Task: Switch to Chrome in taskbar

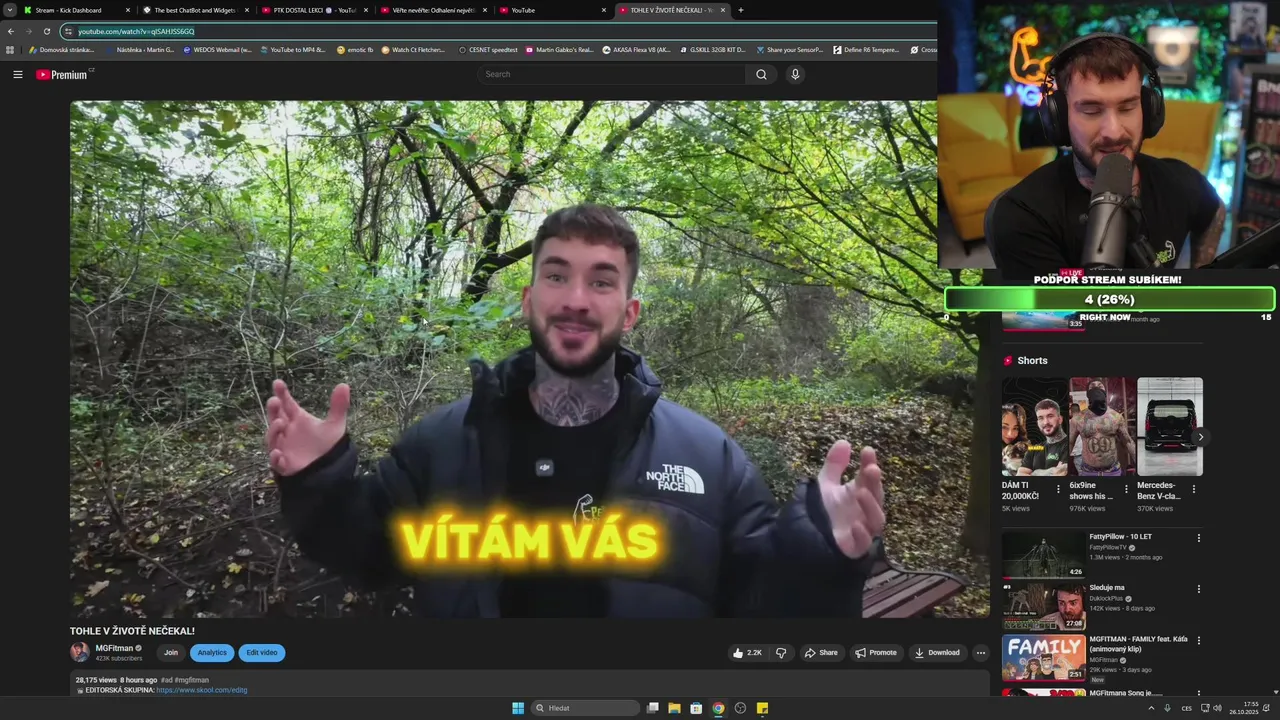Action: click(x=718, y=708)
